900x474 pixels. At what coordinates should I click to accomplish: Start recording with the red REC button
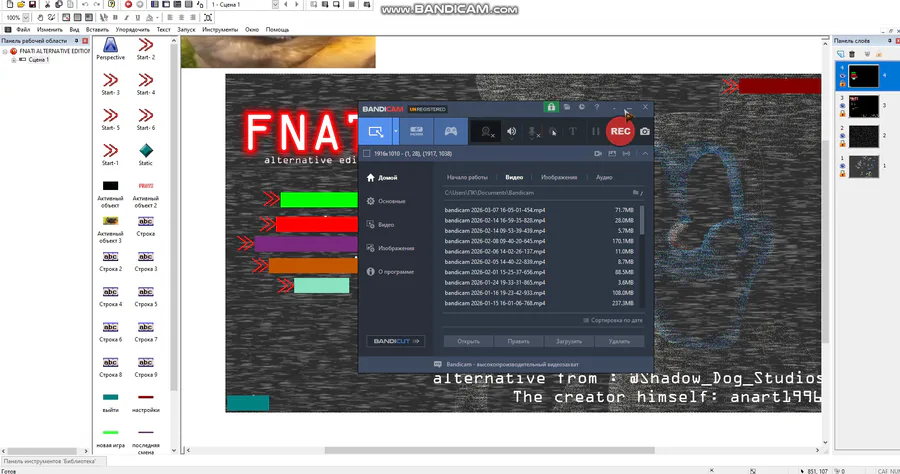pos(620,131)
